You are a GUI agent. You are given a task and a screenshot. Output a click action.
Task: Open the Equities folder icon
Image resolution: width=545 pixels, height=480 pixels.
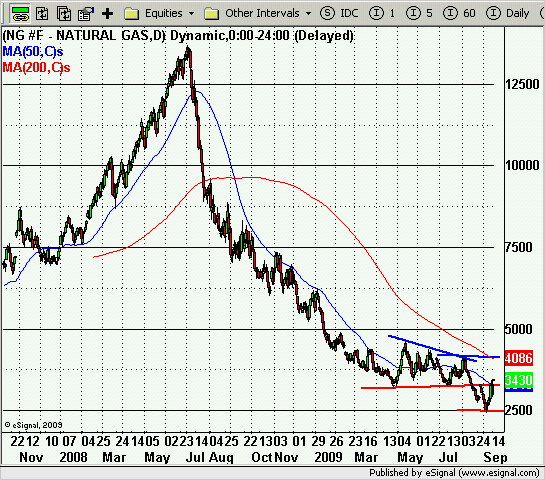click(x=132, y=14)
